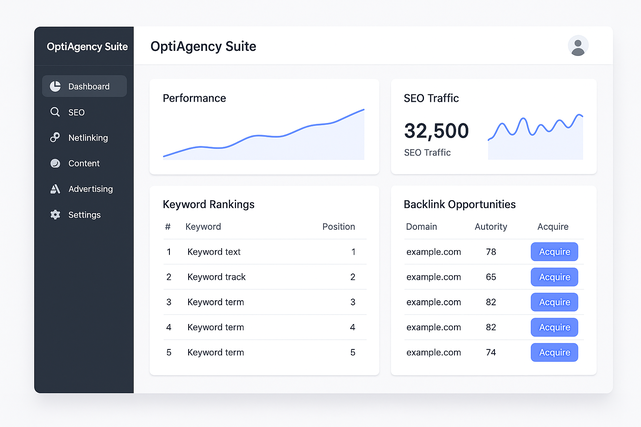Screen dimensions: 641x427
Task: Click the 32,500 traffic value
Action: 436,131
